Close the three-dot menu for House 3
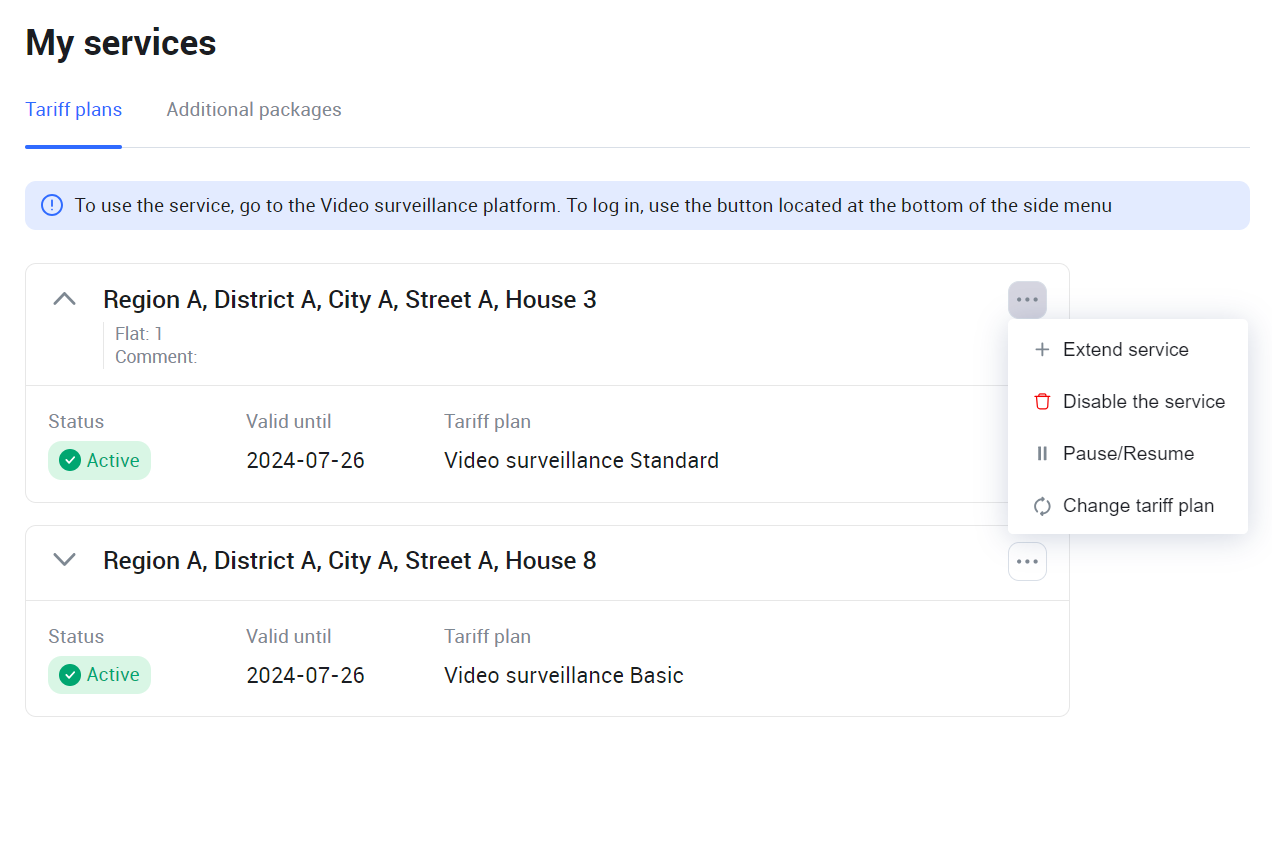The image size is (1272, 864). tap(1027, 300)
